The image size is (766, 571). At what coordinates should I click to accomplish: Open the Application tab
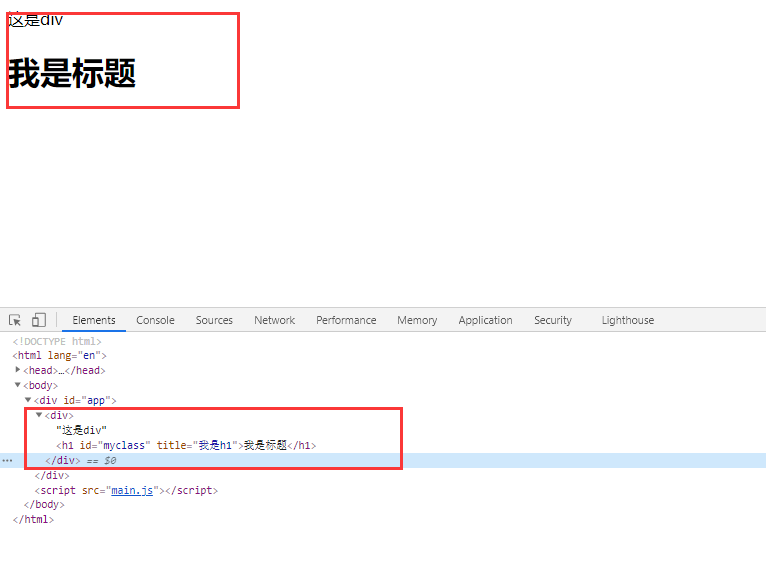point(485,320)
